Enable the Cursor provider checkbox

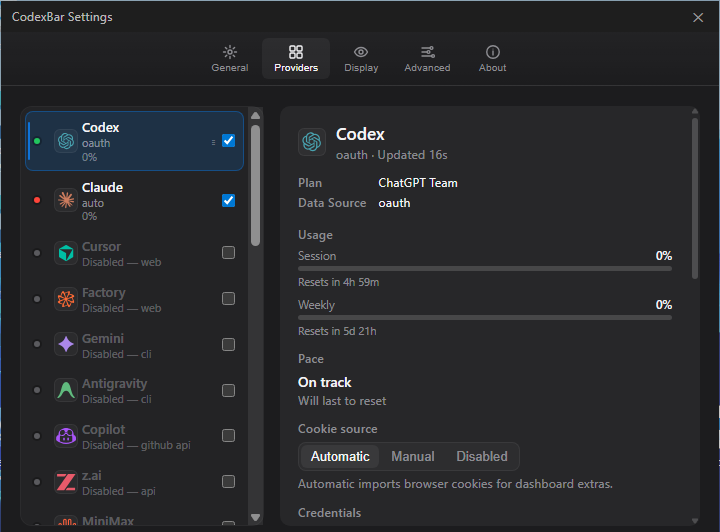click(x=228, y=252)
